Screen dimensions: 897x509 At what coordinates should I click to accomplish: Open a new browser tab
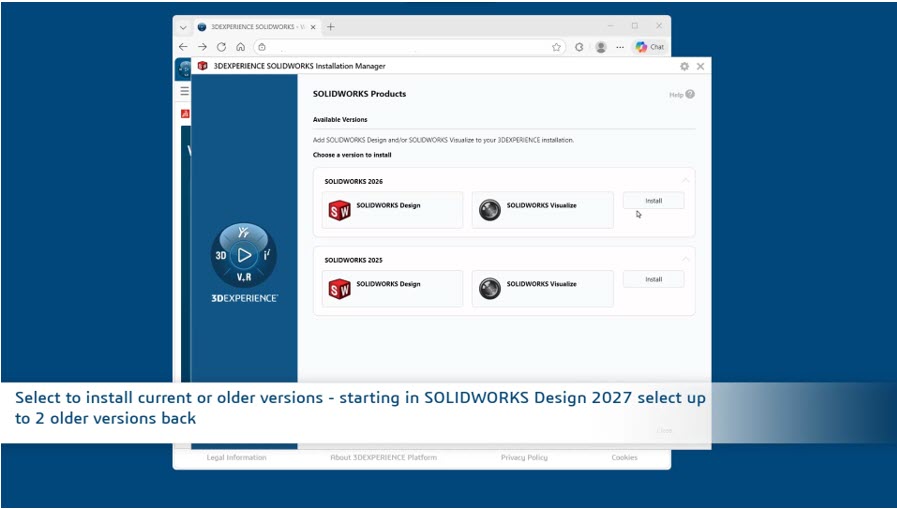[331, 27]
